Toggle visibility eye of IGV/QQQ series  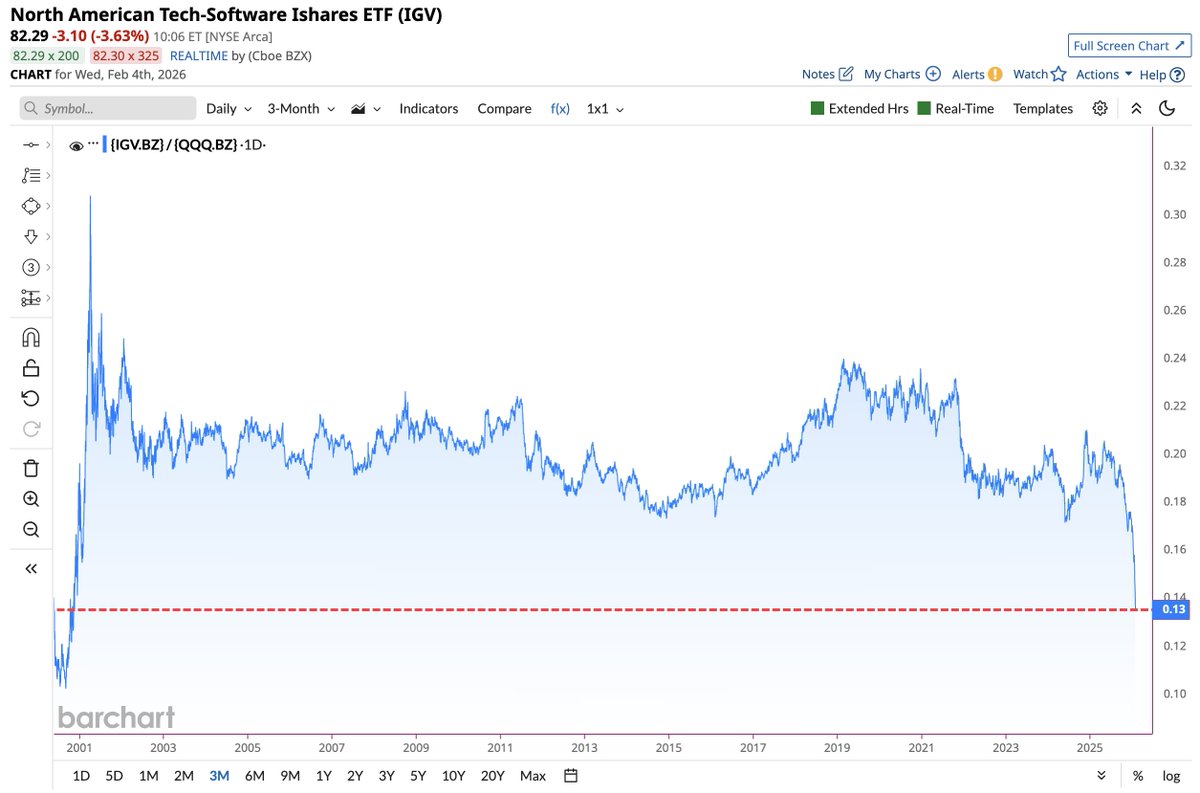point(76,146)
